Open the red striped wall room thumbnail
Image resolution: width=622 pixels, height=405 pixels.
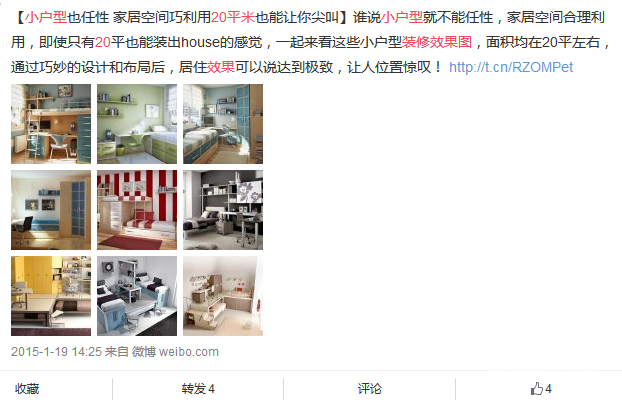pos(137,210)
